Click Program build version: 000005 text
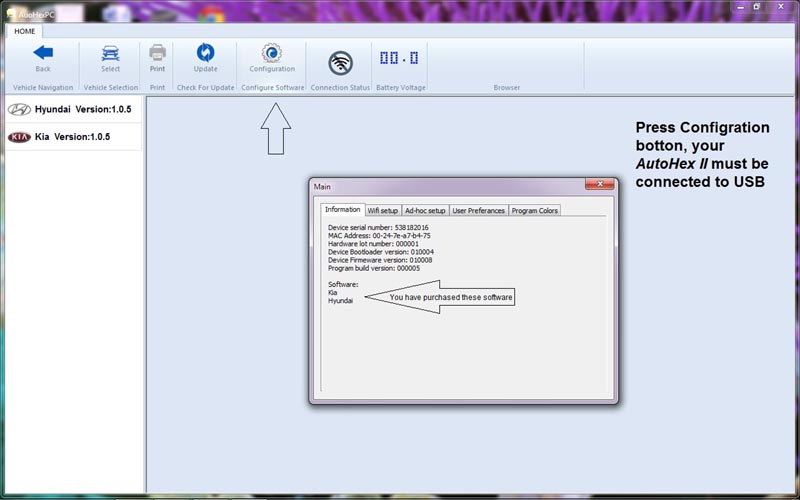800x500 pixels. (374, 268)
